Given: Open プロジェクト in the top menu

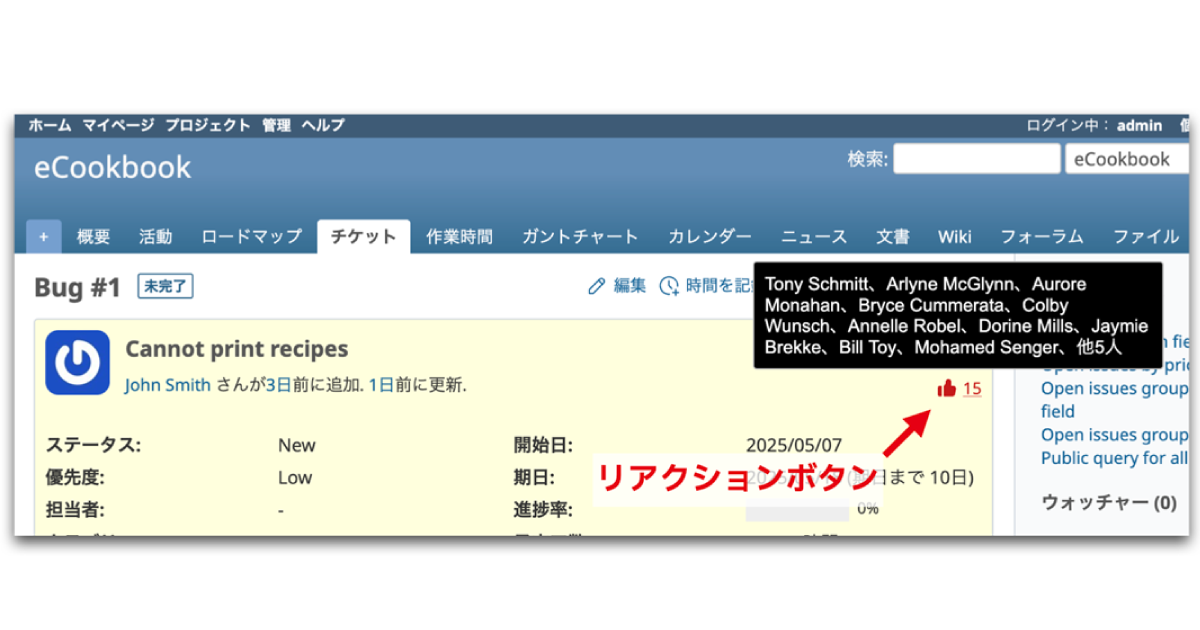Looking at the screenshot, I should click(208, 125).
